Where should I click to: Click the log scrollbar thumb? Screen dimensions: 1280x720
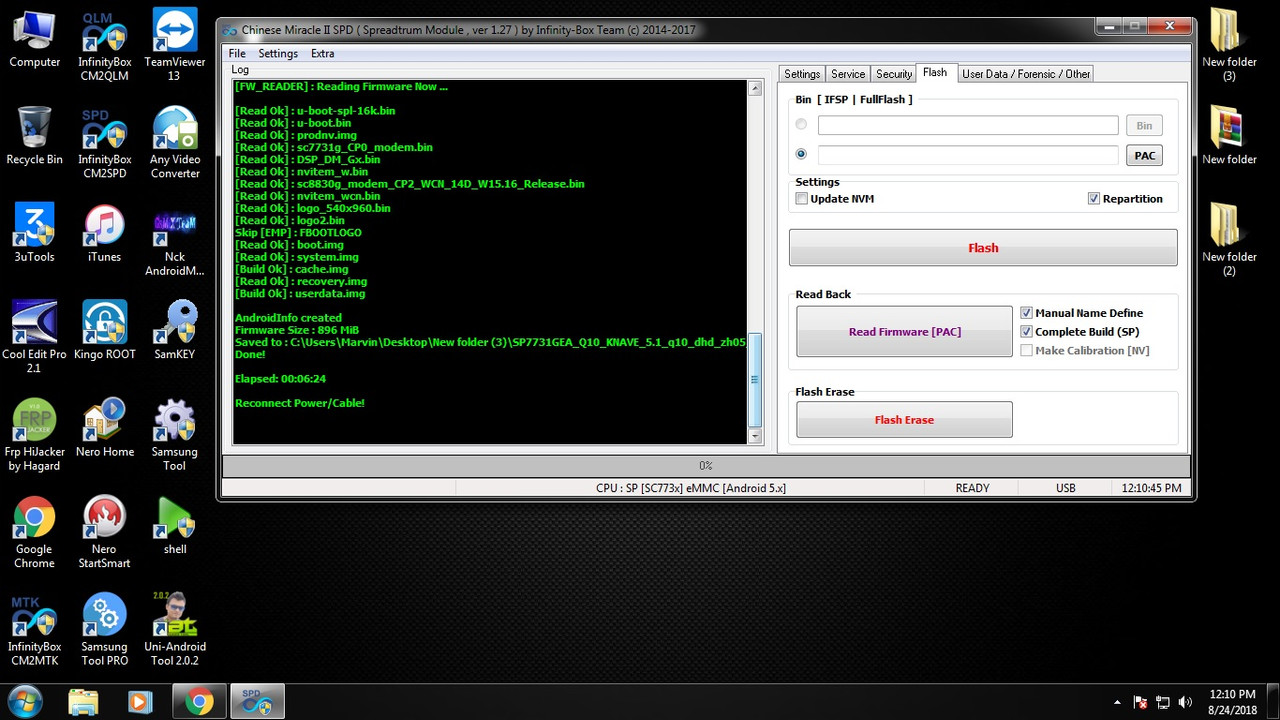coord(755,380)
